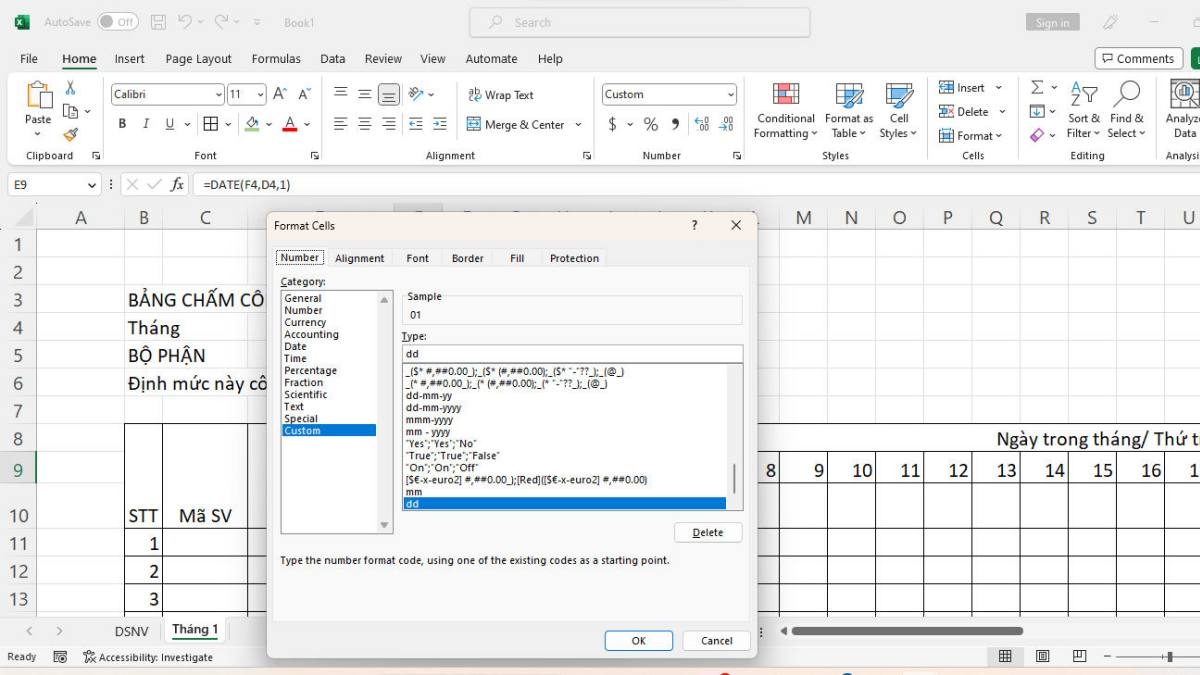
Task: Click the Comments button
Action: tap(1138, 59)
